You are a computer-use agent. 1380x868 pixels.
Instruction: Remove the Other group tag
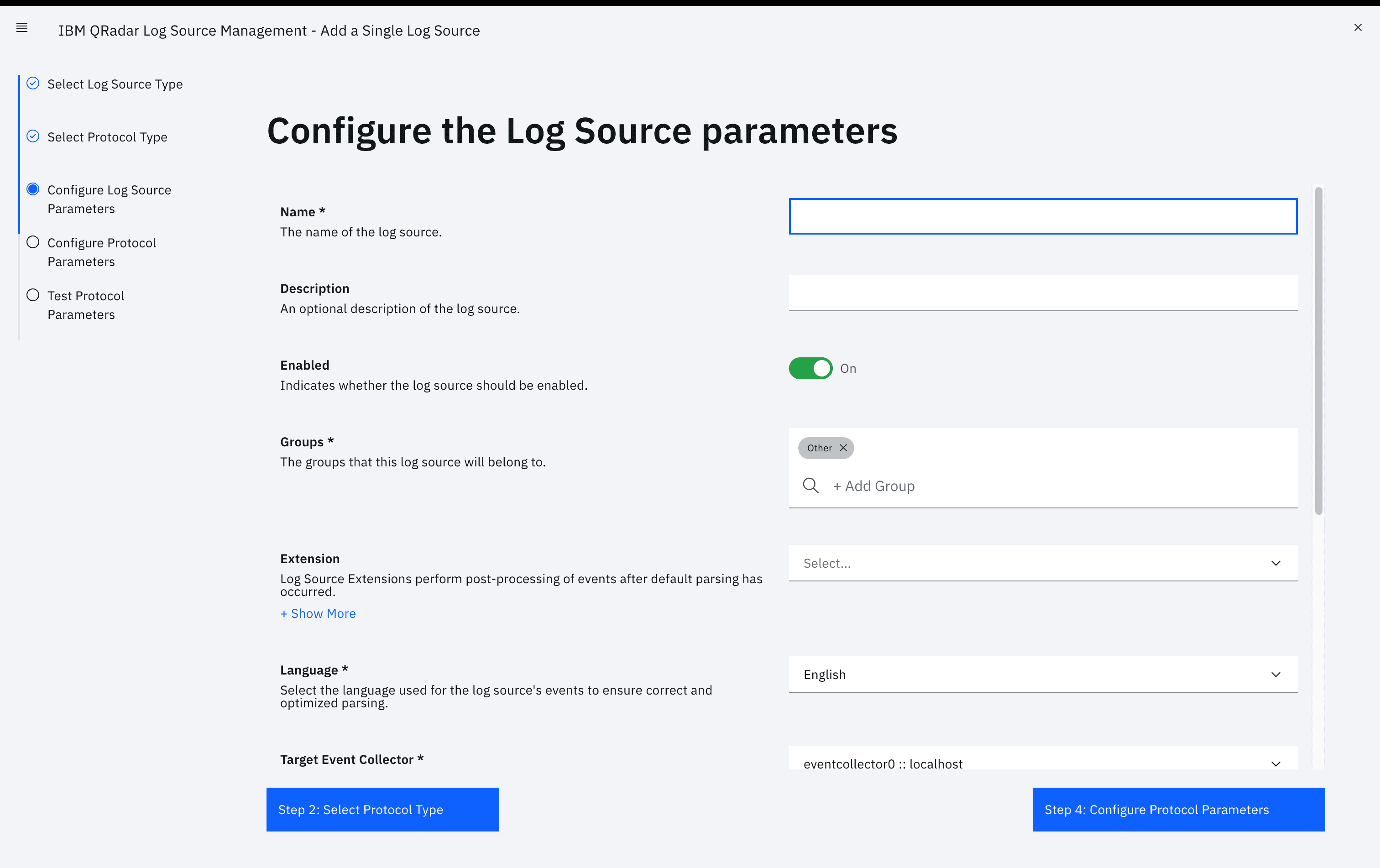click(x=843, y=448)
